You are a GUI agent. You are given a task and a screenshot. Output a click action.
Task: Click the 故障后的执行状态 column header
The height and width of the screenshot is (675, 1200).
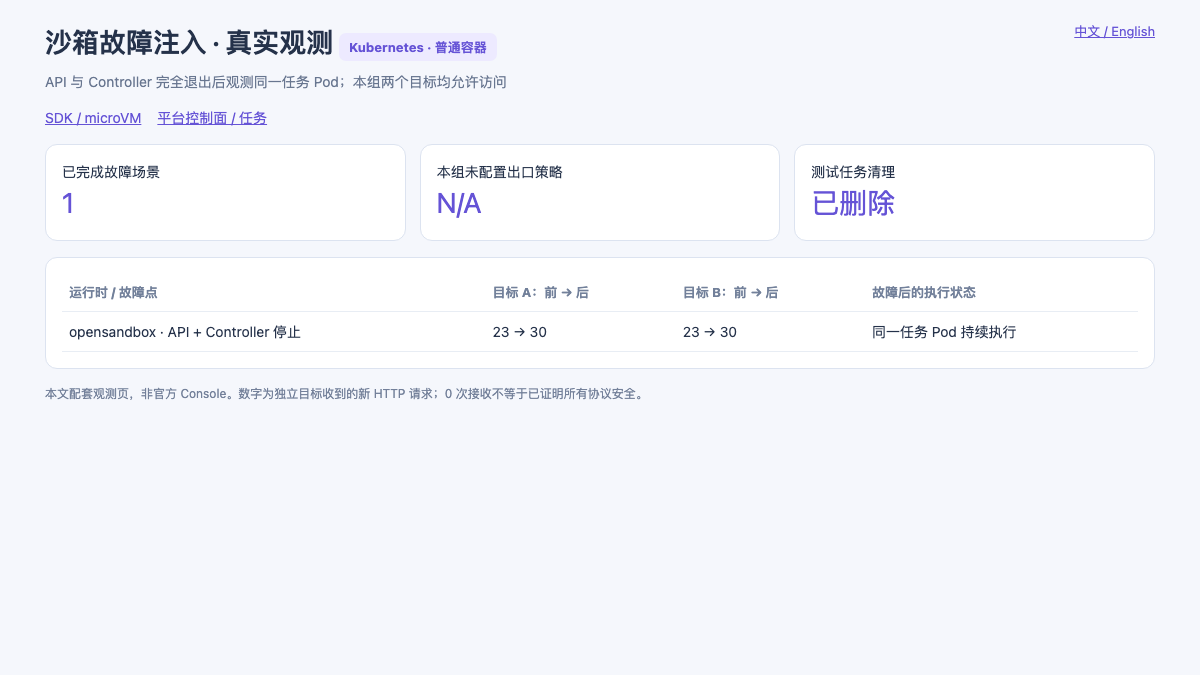click(x=924, y=293)
